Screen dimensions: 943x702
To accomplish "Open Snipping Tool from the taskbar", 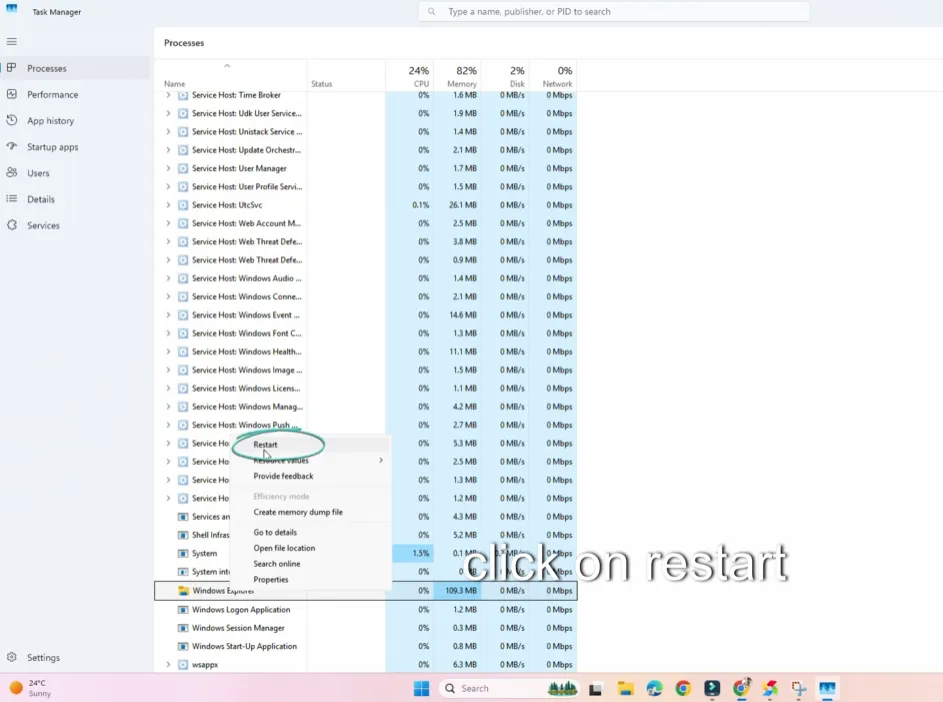I will 799,688.
